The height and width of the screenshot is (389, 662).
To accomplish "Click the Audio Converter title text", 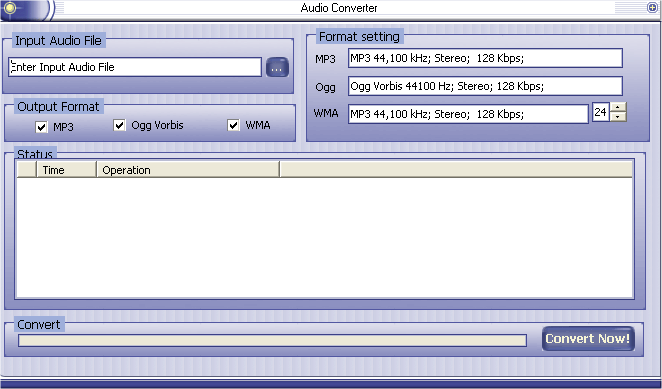I will point(339,8).
